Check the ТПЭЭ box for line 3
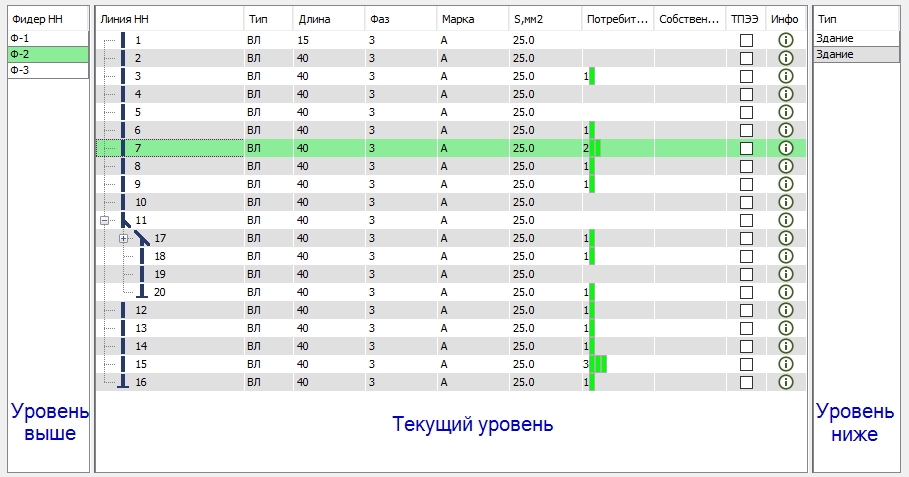This screenshot has height=477, width=909. pyautogui.click(x=747, y=76)
